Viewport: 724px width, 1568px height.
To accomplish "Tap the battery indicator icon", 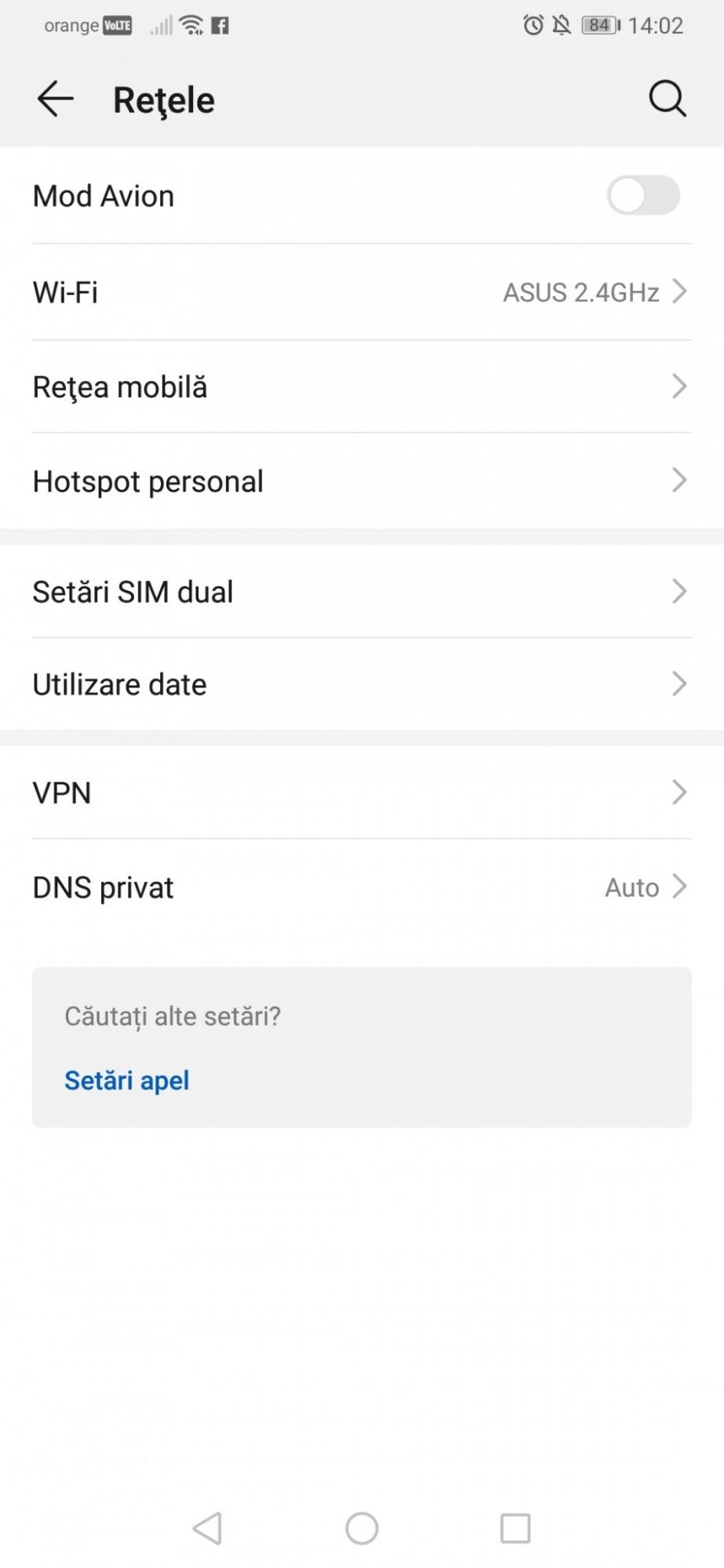I will click(x=601, y=25).
